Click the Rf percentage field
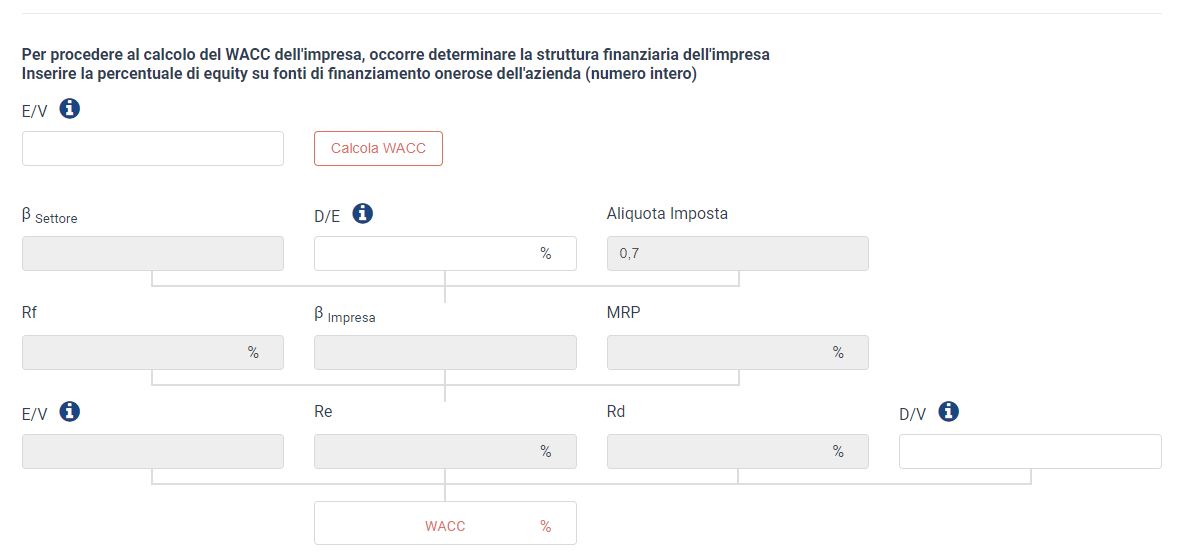 153,352
